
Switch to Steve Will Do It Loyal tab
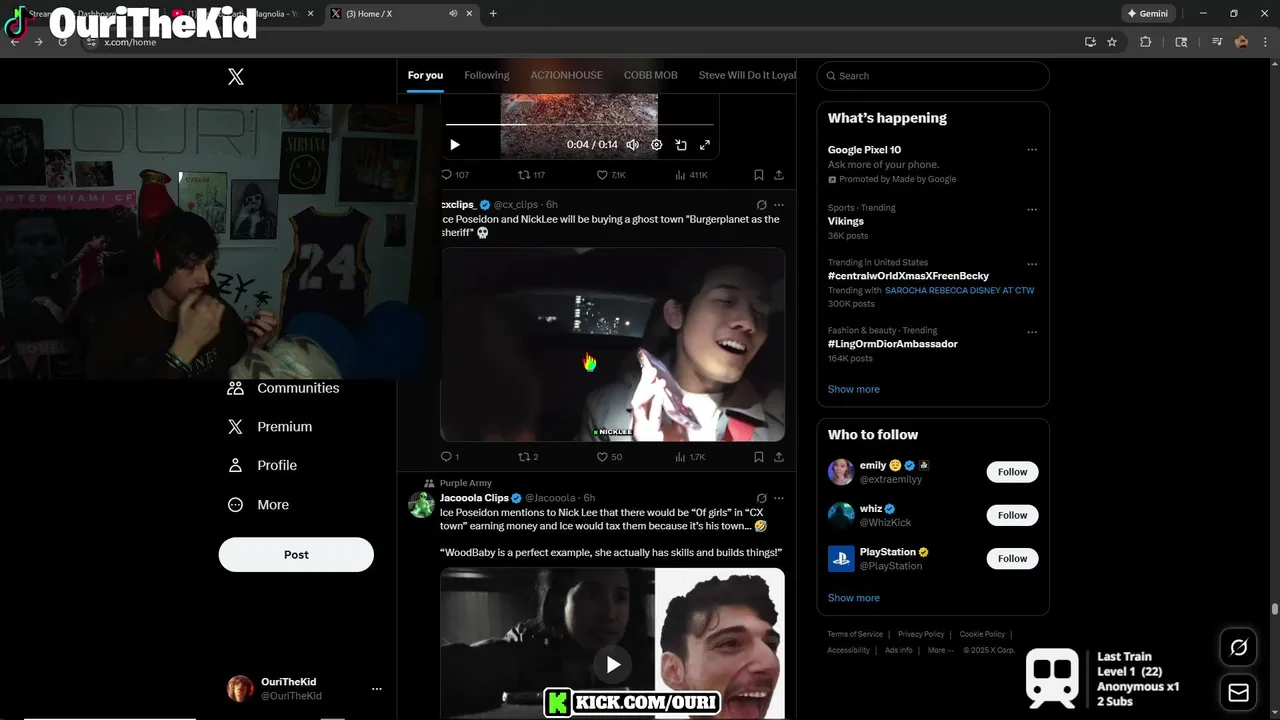pyautogui.click(x=747, y=76)
